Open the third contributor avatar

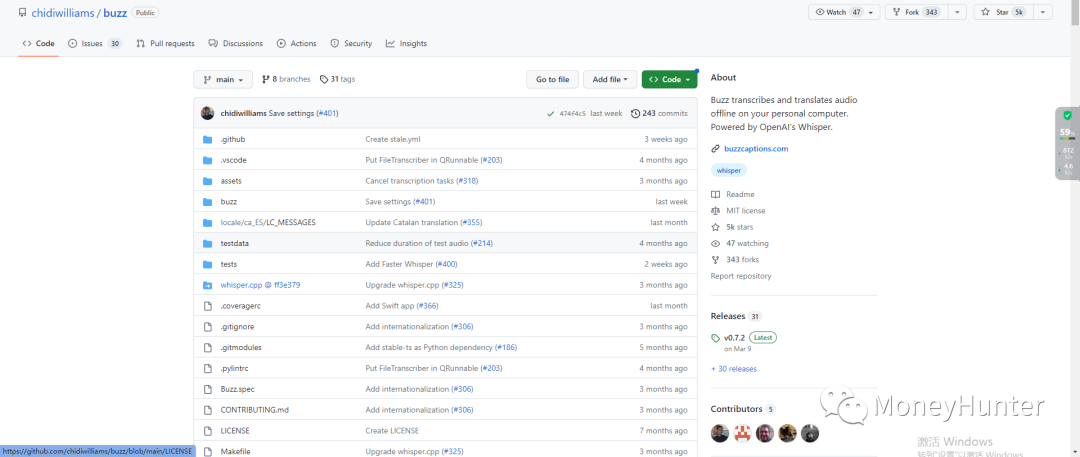click(x=765, y=433)
